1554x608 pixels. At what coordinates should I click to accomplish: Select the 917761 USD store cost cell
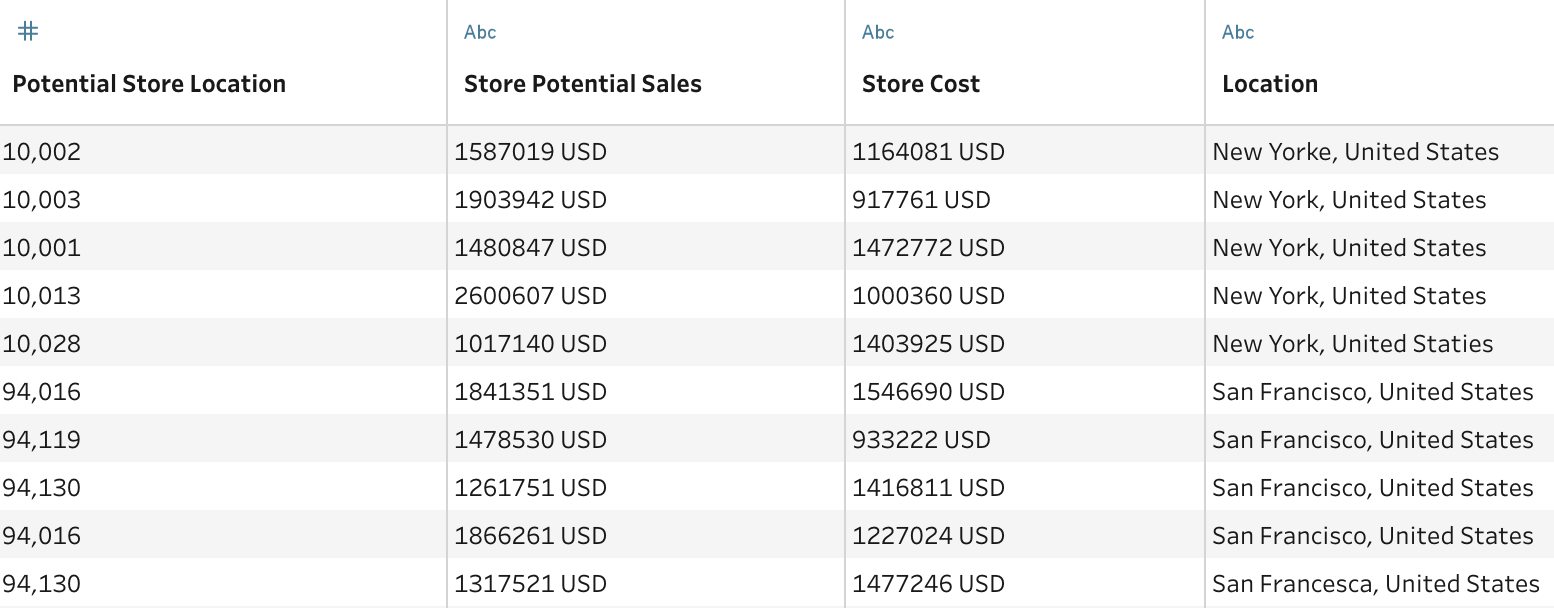pos(921,200)
